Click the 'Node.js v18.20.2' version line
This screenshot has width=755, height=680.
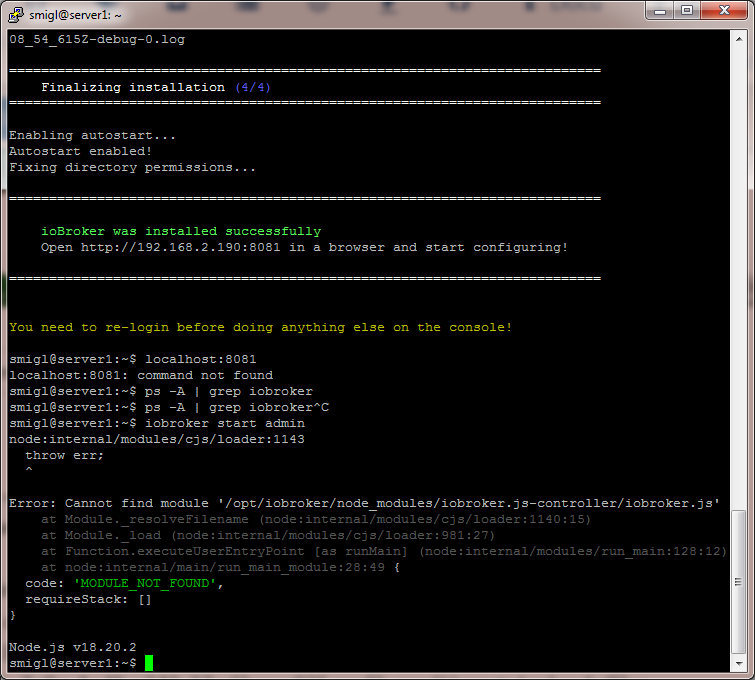pyautogui.click(x=73, y=647)
